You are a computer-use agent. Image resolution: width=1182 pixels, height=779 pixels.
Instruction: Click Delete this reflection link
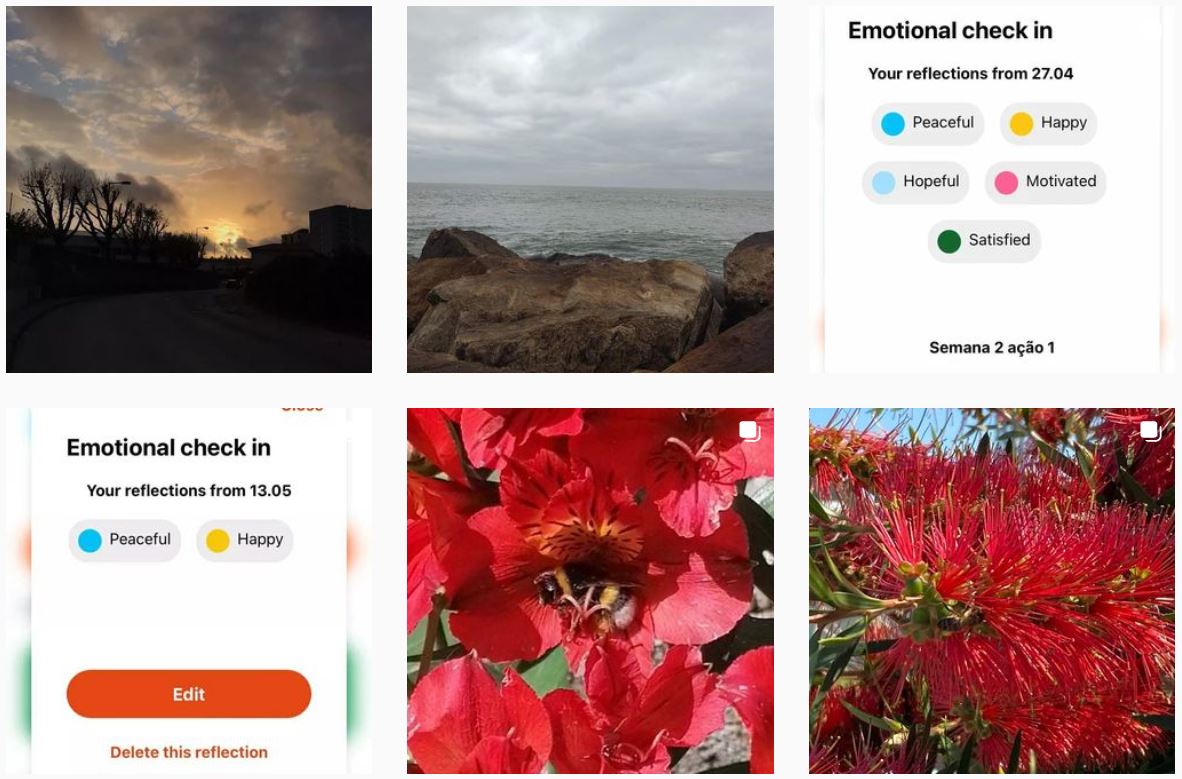click(x=188, y=752)
